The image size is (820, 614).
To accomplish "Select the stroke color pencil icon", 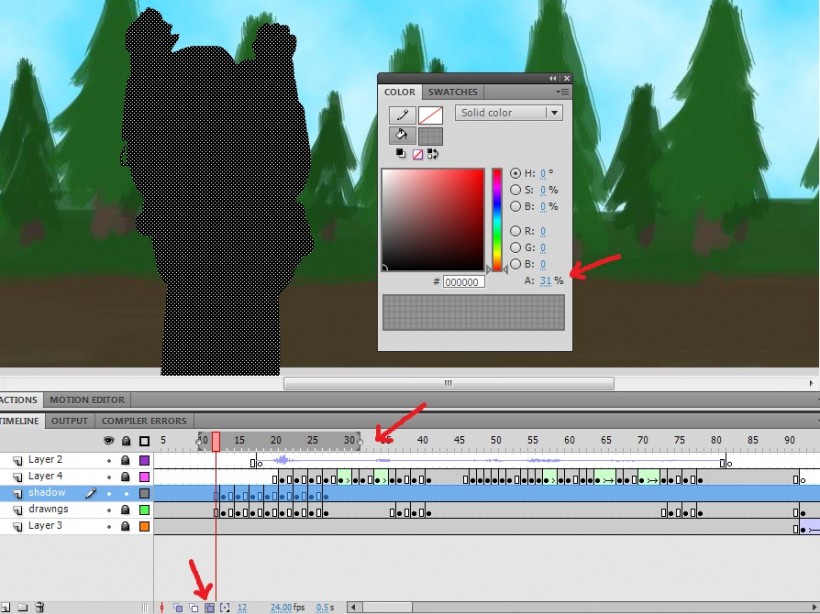I will click(x=402, y=115).
